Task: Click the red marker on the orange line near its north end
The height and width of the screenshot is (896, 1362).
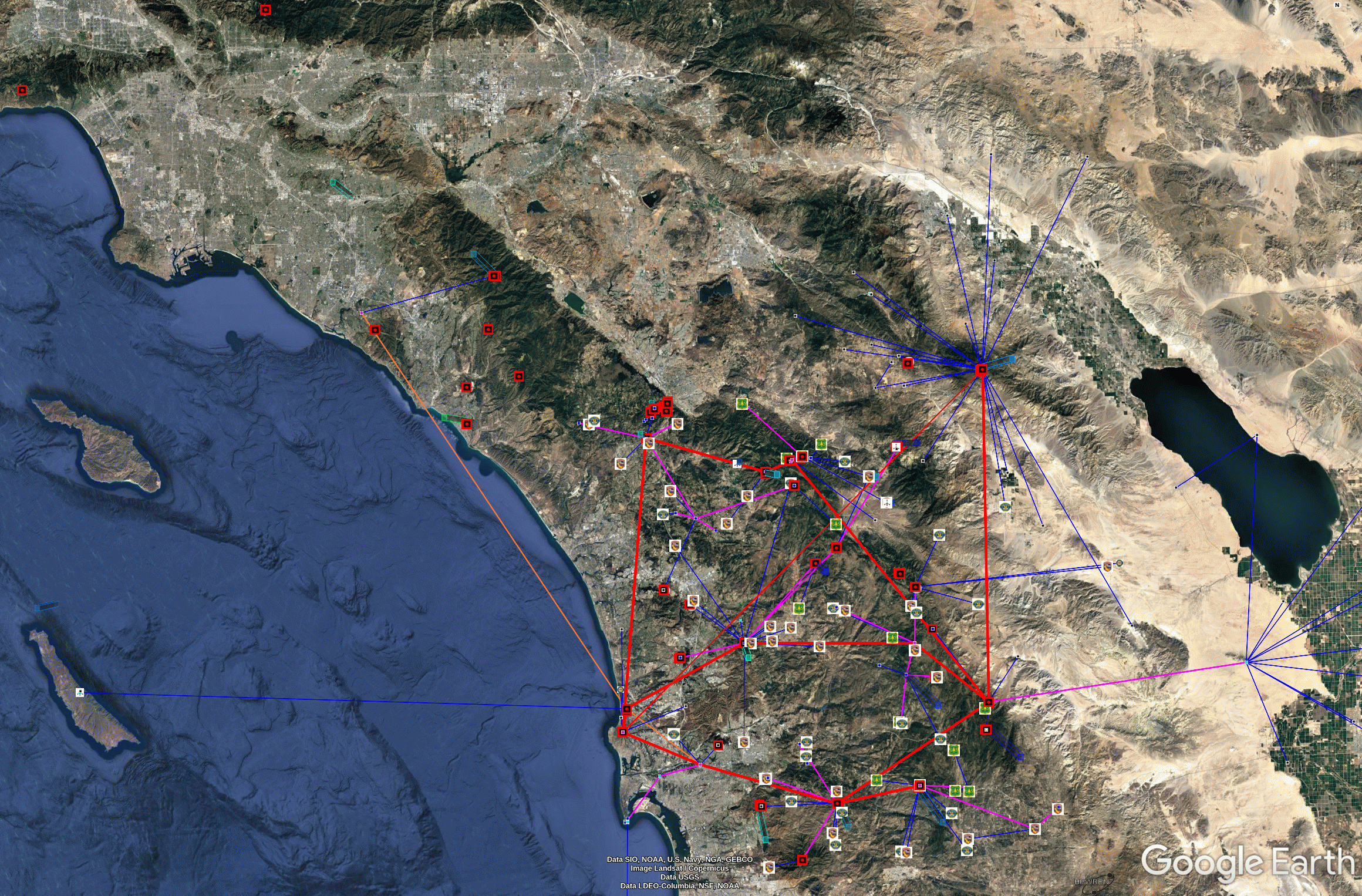Action: [x=375, y=329]
